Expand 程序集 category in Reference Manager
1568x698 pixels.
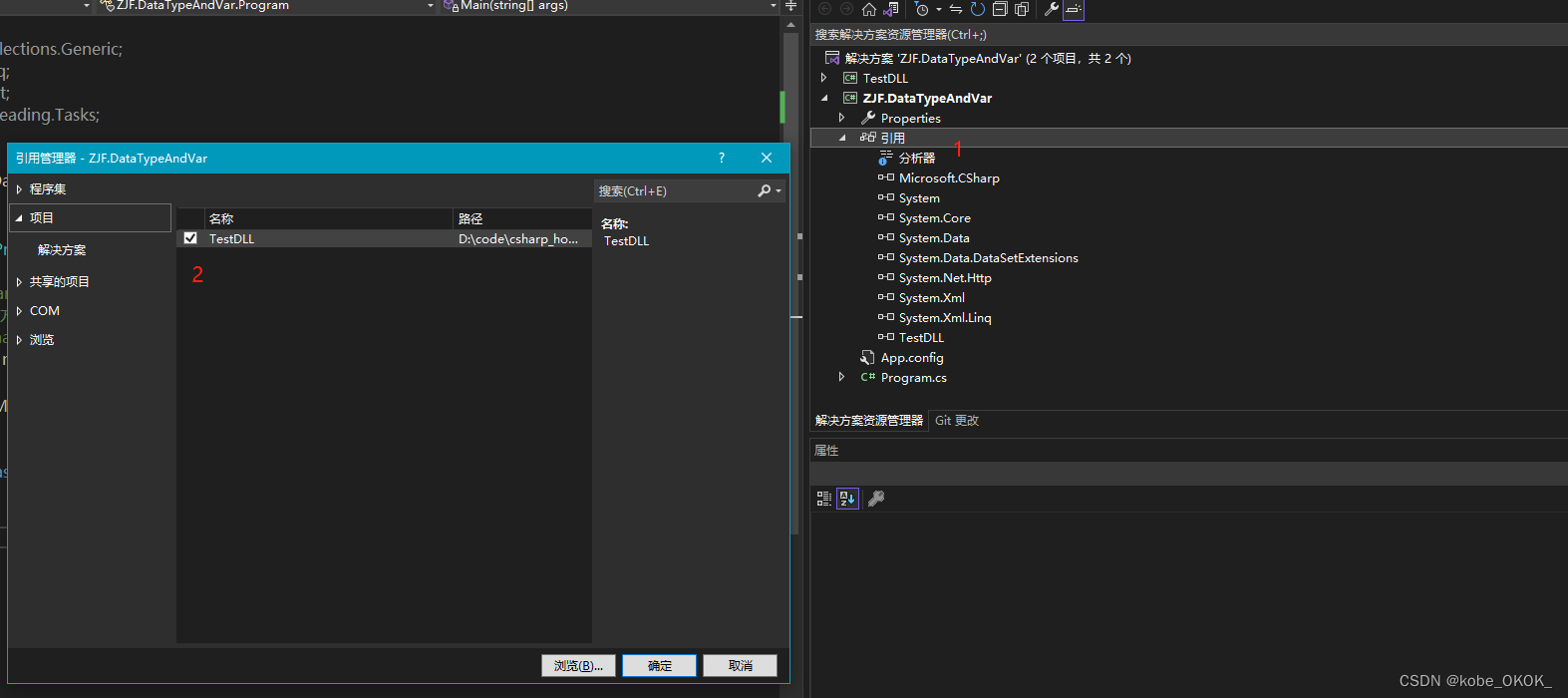[19, 188]
